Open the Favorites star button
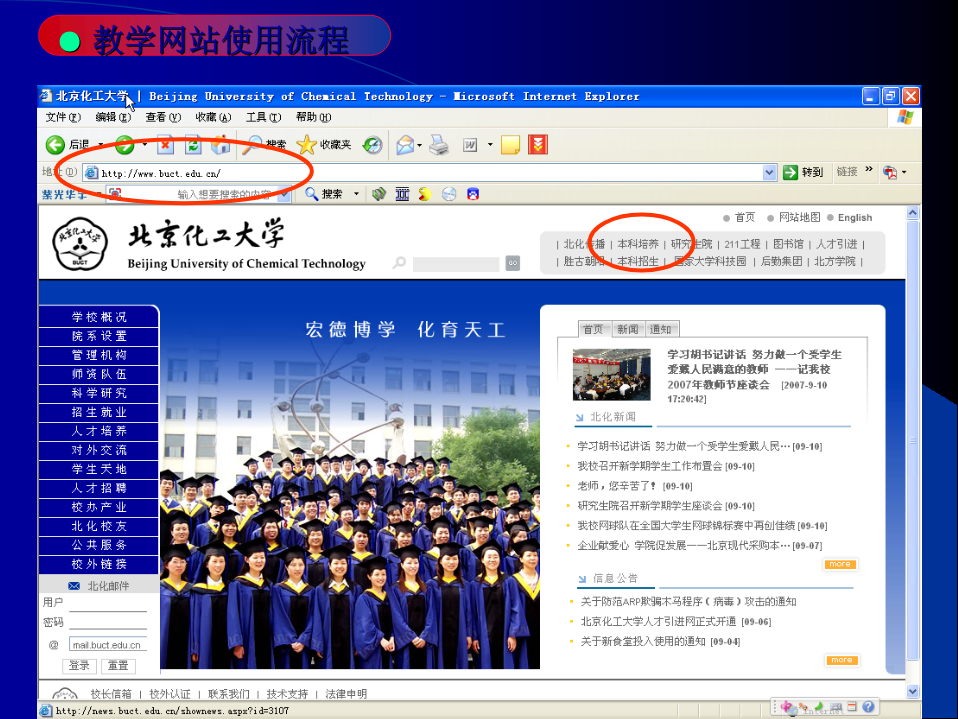Image resolution: width=958 pixels, height=719 pixels. coord(305,145)
